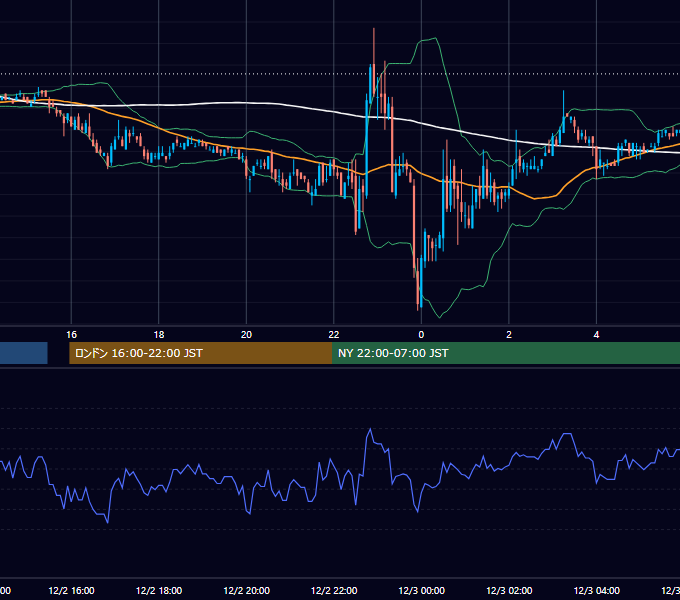Select the NY 22:00-07:00 JST session bar
The image size is (680, 600).
[506, 353]
